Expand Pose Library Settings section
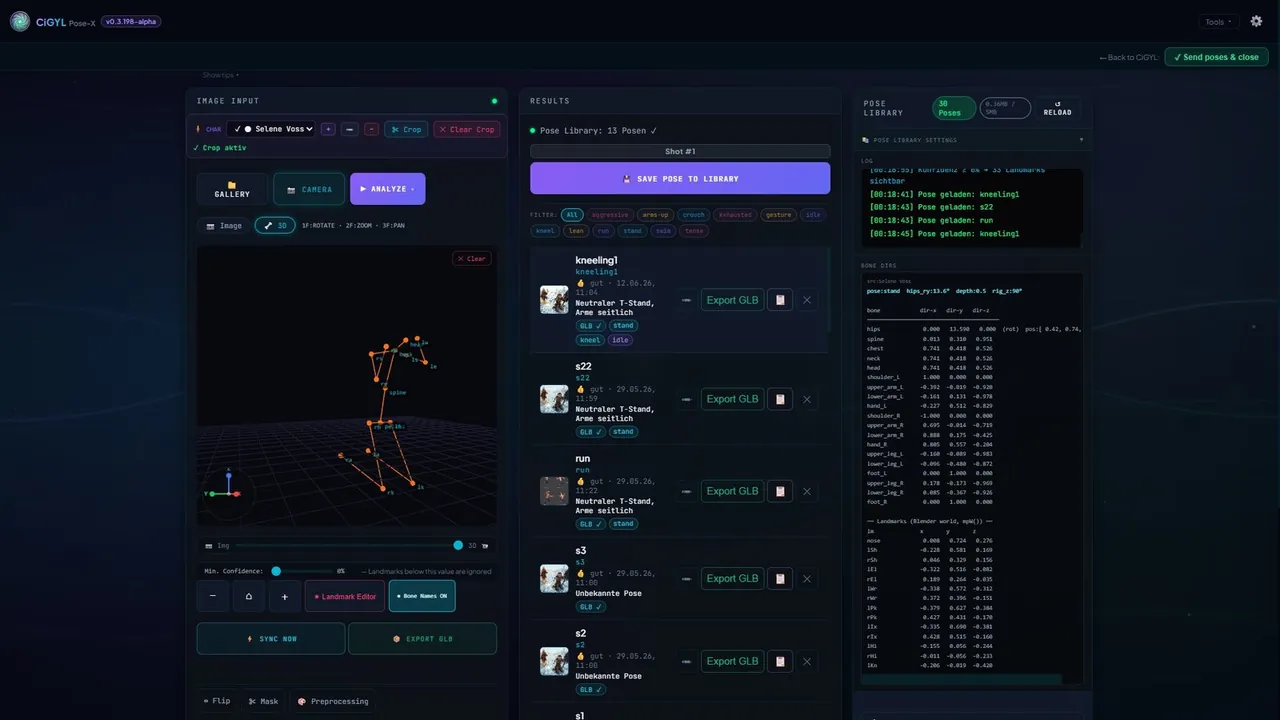The width and height of the screenshot is (1280, 720). point(973,140)
